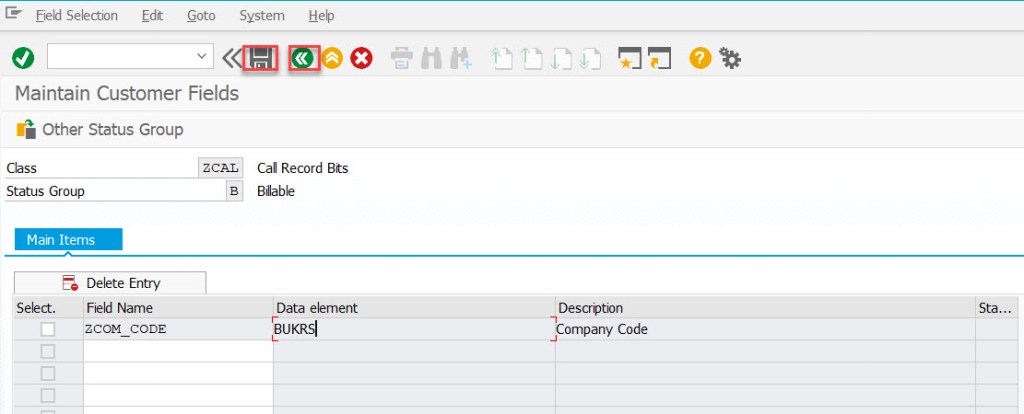
Task: Open the System menu
Action: (x=262, y=16)
